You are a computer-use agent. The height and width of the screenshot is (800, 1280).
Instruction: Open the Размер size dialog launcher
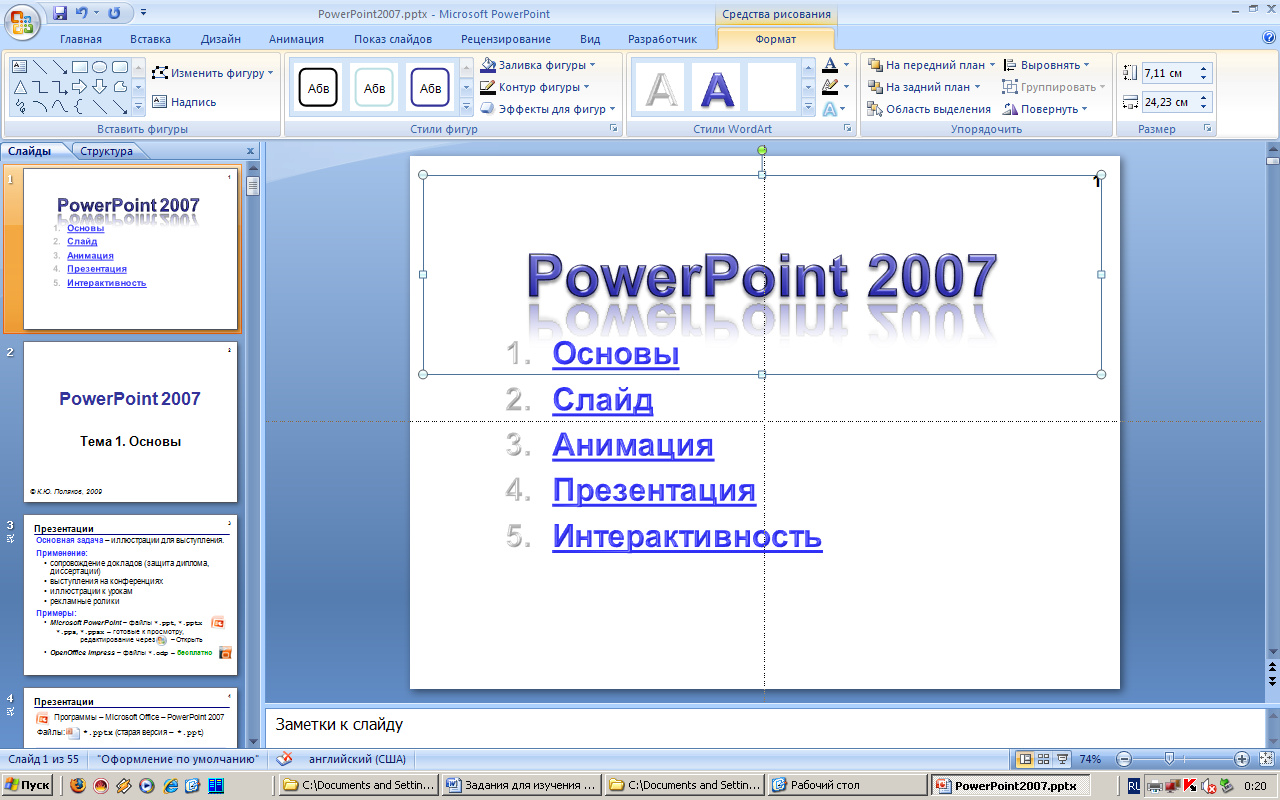click(1208, 129)
